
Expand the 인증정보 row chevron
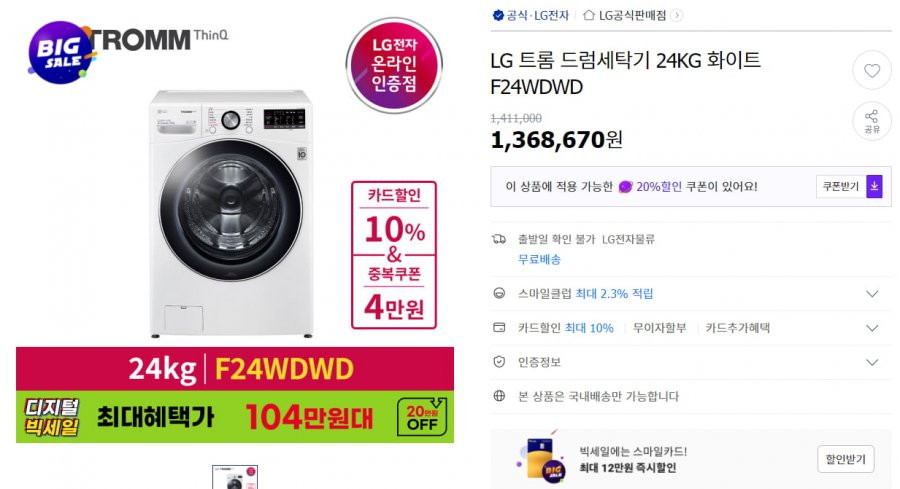coord(872,362)
